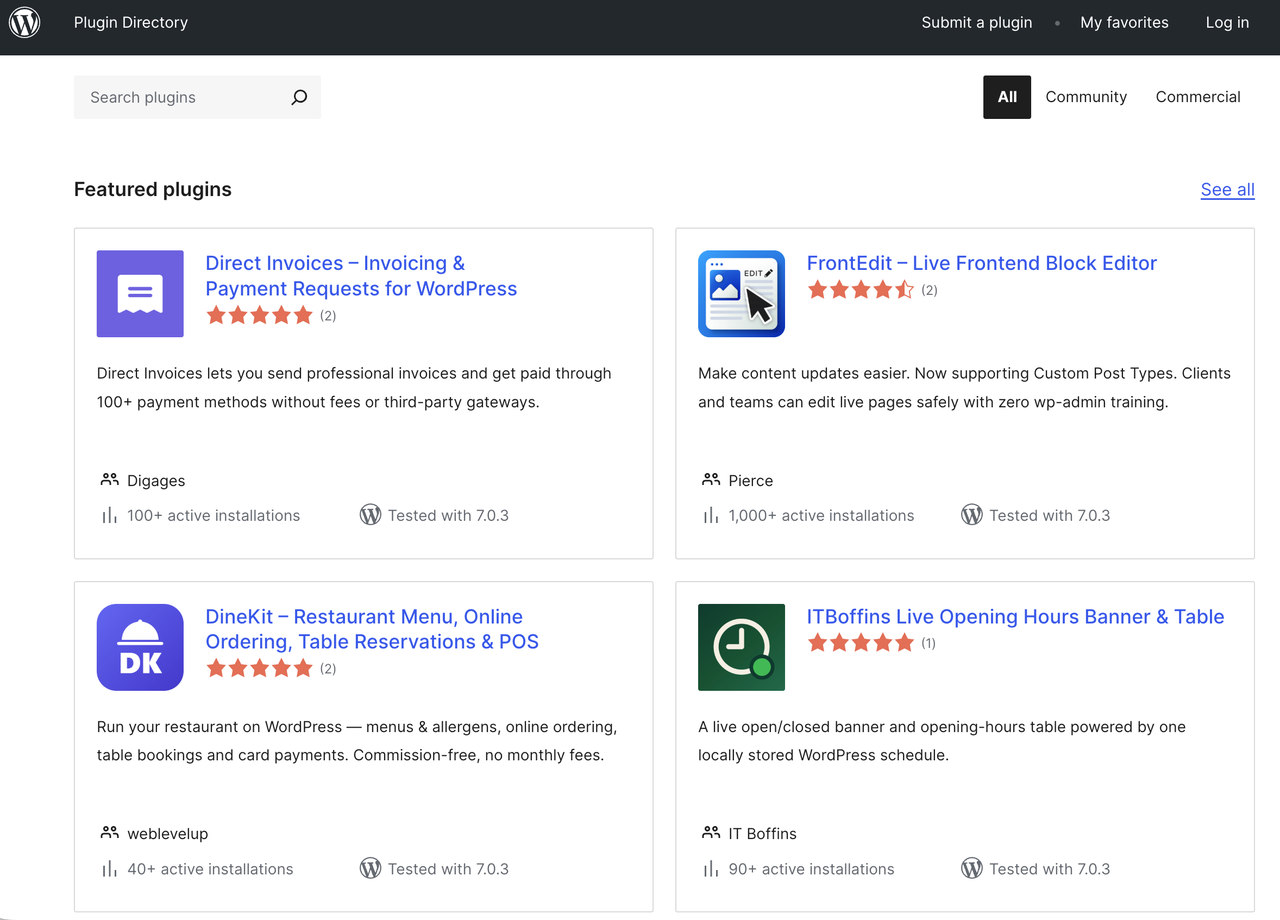Click the Digages author name

coord(156,481)
